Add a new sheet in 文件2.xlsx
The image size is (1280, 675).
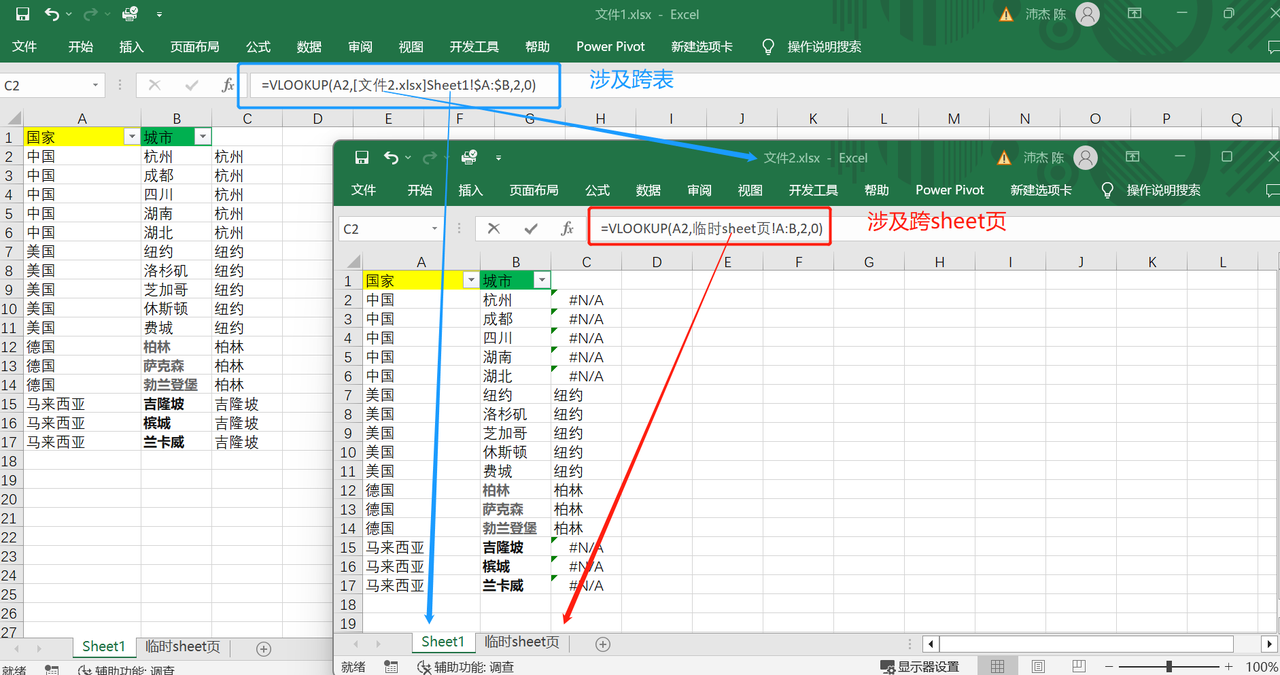coord(602,643)
